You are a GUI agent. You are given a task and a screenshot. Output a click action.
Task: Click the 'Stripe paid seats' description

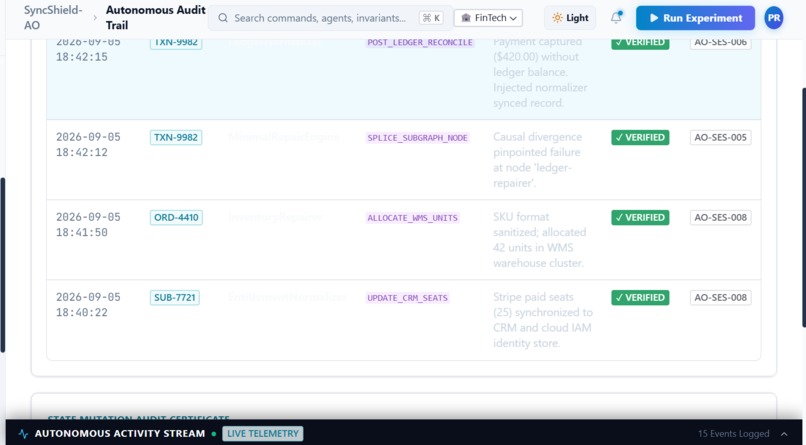(543, 320)
